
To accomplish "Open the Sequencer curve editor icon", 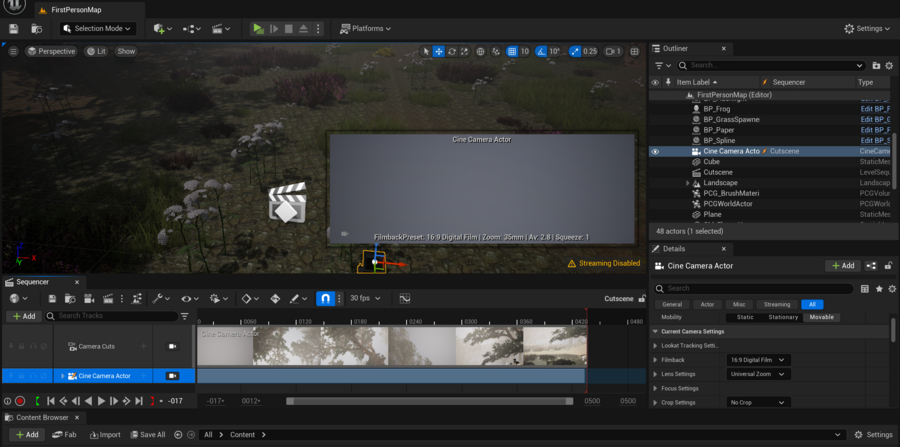I will [405, 298].
